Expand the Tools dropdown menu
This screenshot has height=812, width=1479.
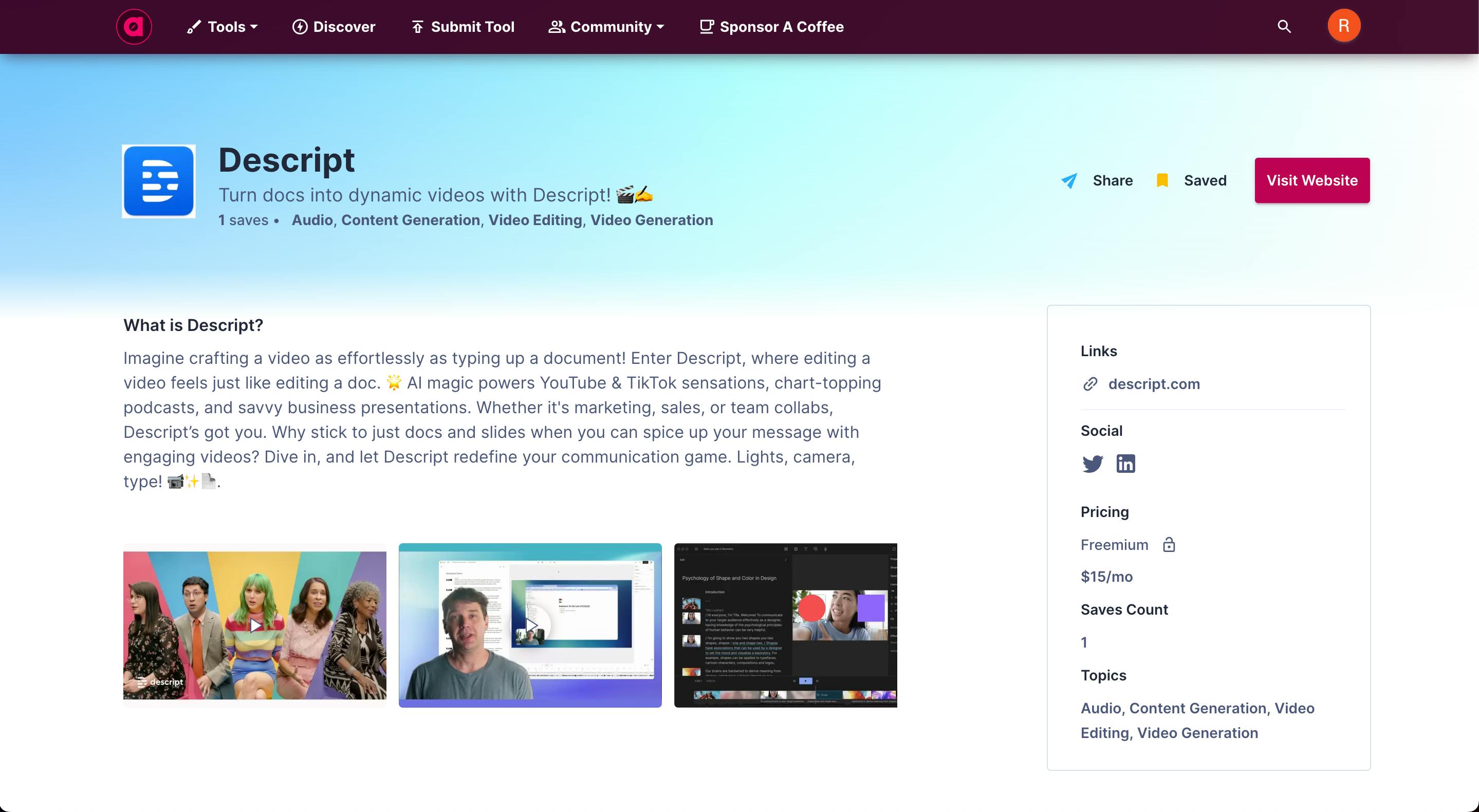(223, 26)
